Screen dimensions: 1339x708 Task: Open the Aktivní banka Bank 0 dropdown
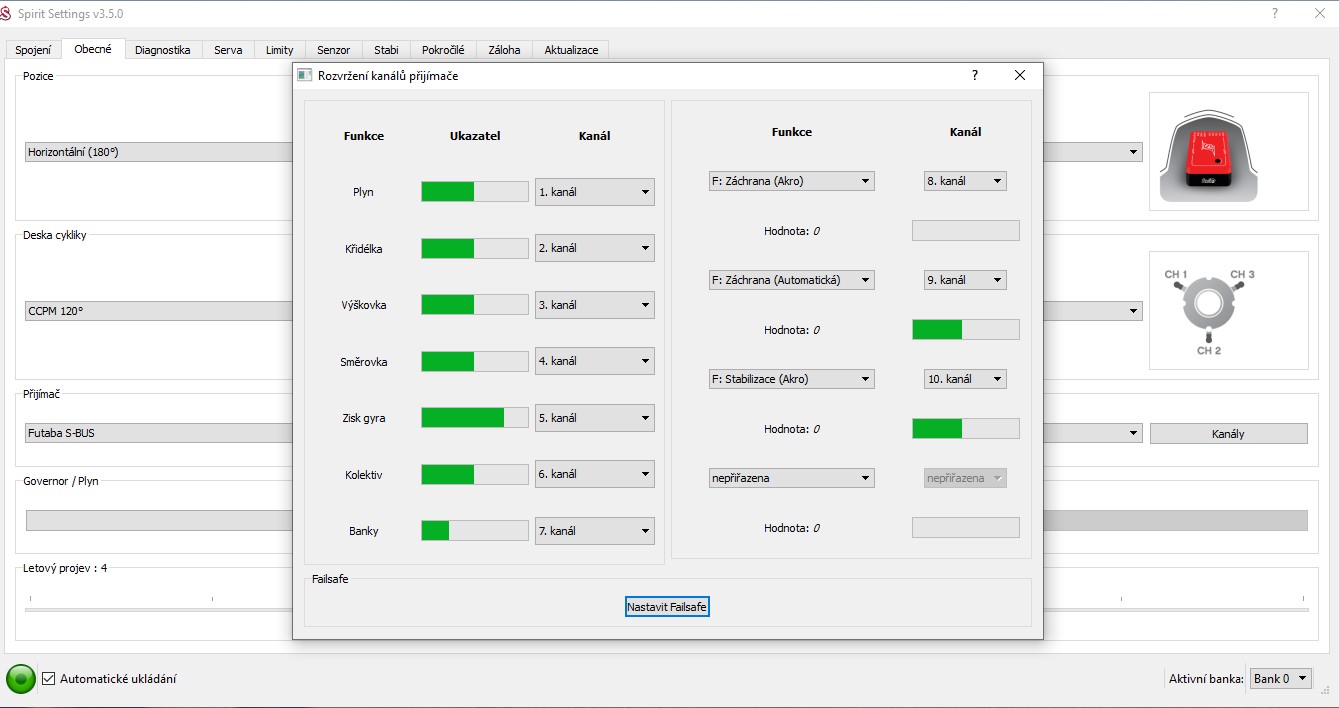pyautogui.click(x=1280, y=679)
